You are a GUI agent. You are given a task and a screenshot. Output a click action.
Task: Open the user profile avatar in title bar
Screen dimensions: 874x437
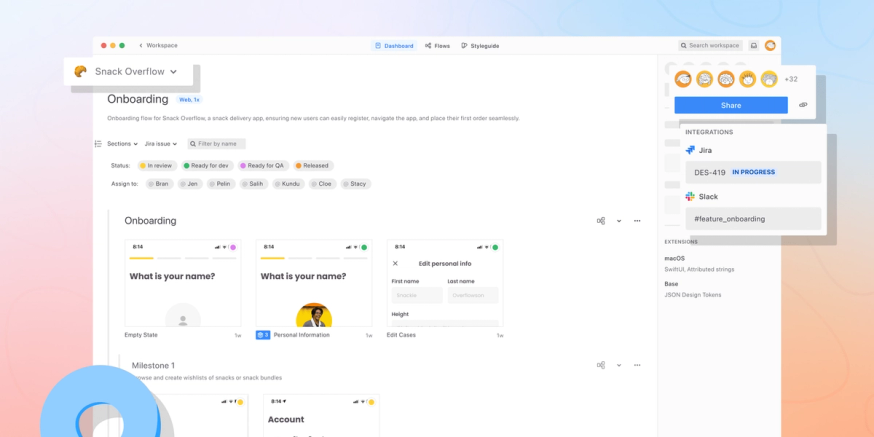770,46
